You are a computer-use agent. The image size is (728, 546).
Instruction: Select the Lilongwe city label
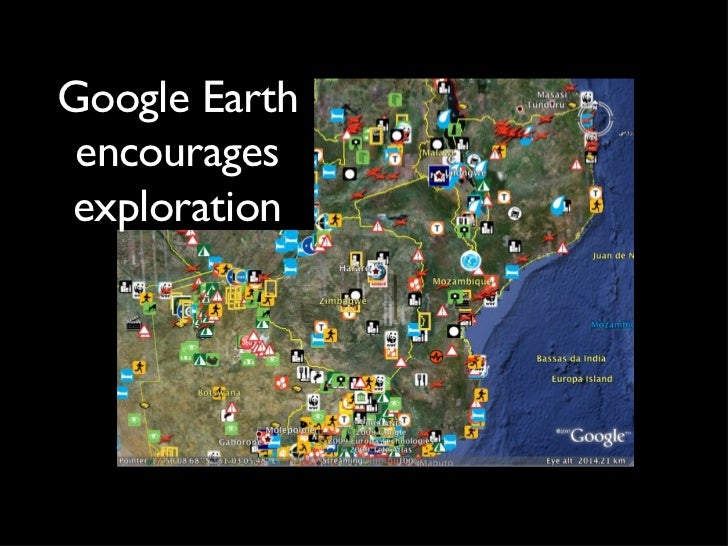(466, 173)
